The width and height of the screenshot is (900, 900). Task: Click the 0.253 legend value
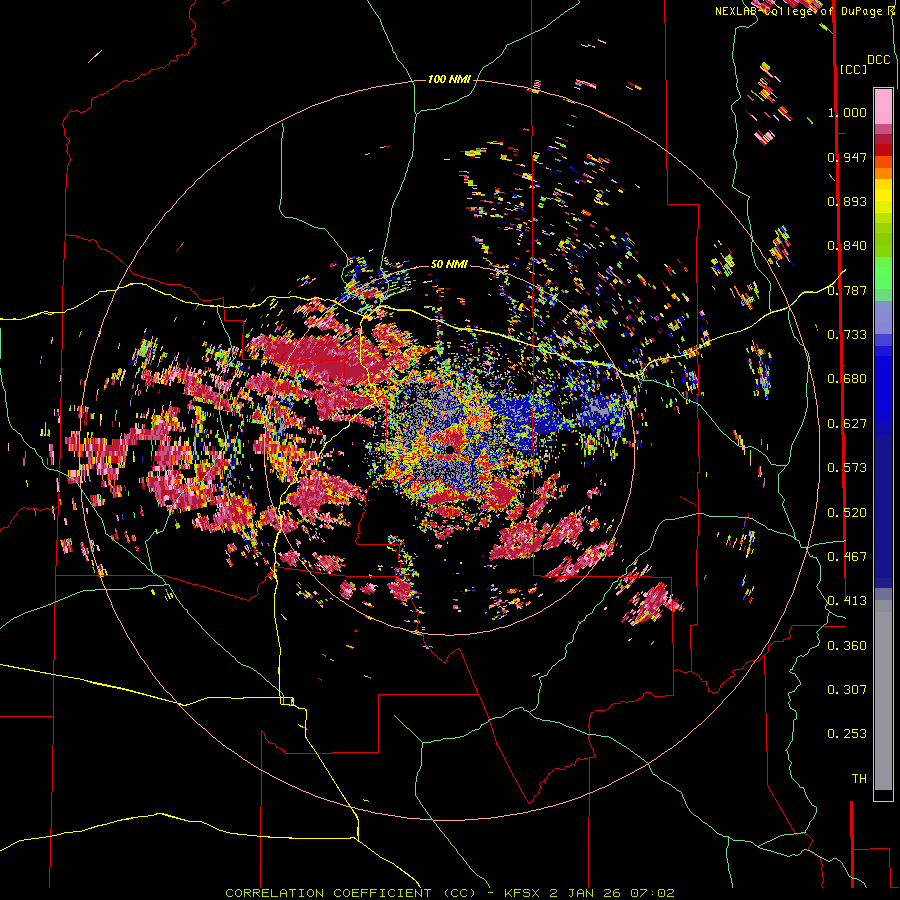[x=847, y=734]
